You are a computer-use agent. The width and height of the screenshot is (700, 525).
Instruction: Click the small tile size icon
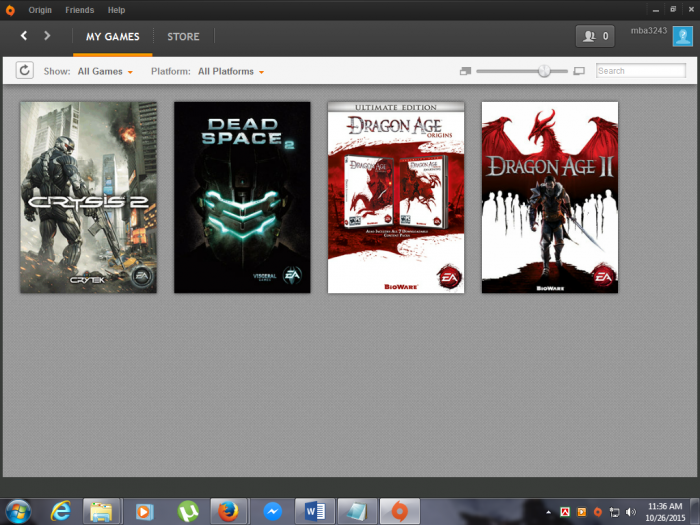(465, 71)
